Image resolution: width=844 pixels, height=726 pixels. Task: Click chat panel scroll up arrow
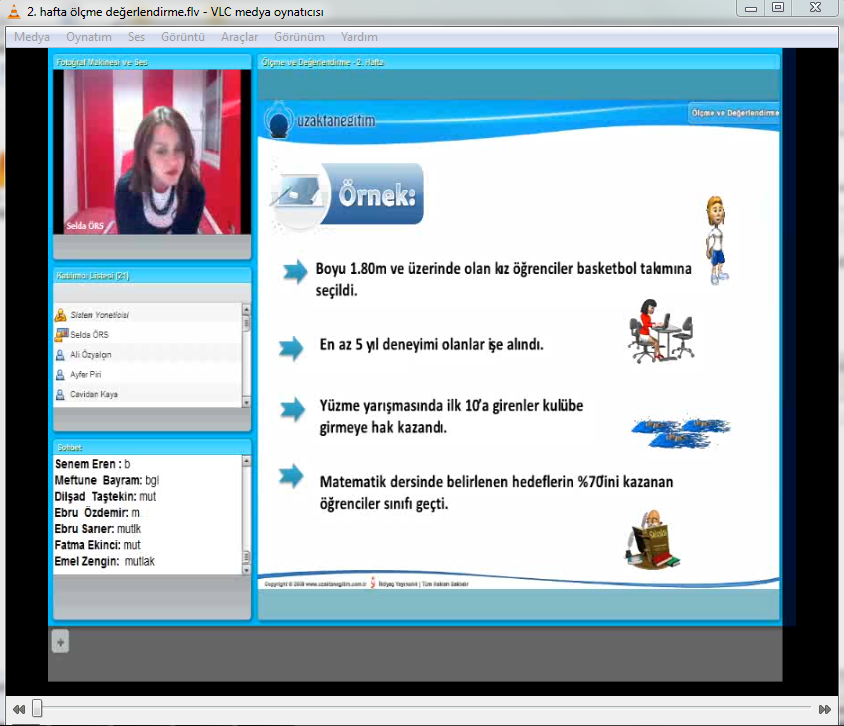click(x=247, y=461)
